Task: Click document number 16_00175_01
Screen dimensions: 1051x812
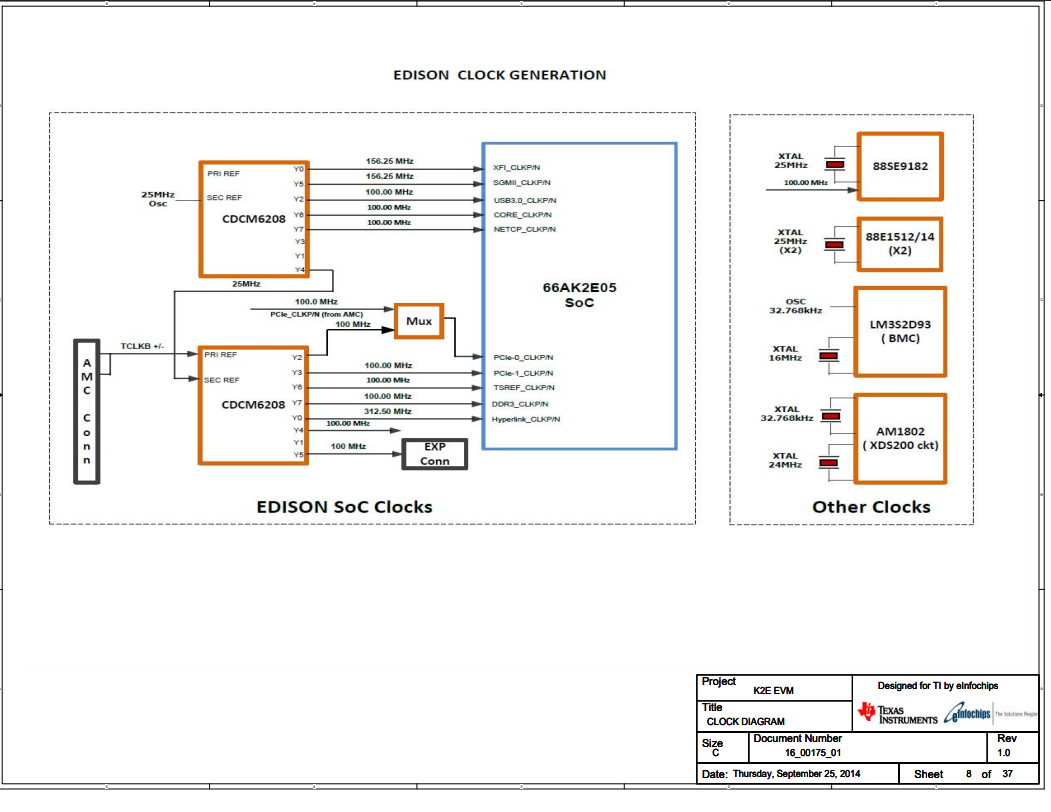Action: pos(813,752)
